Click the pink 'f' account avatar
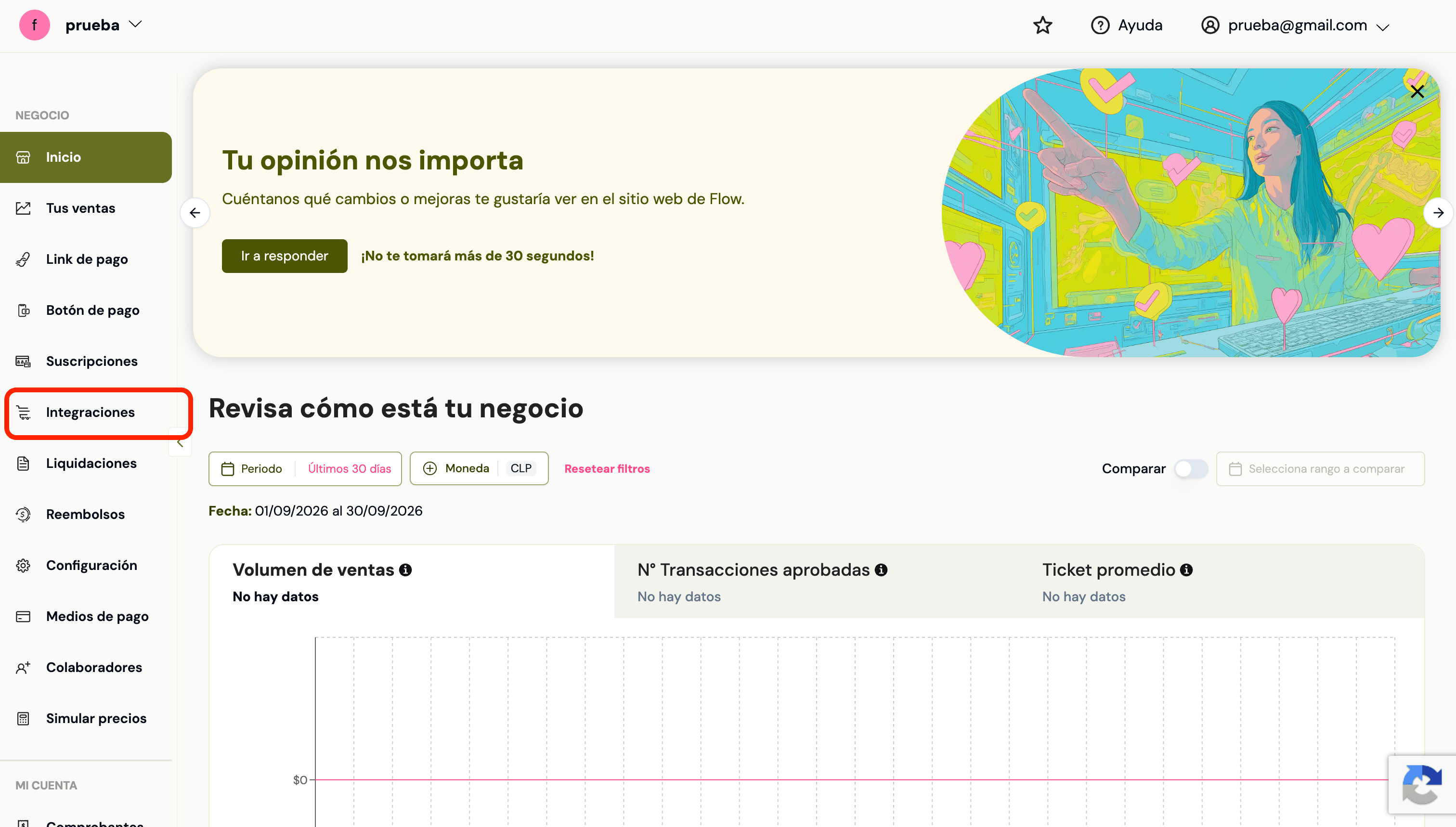Viewport: 1456px width, 827px height. tap(35, 25)
